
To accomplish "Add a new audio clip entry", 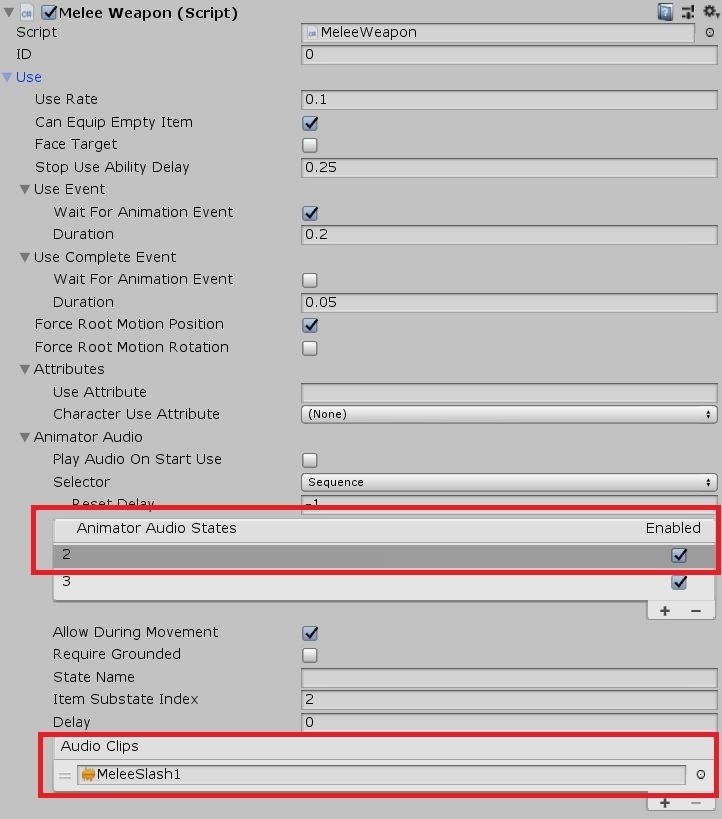I will click(x=665, y=803).
